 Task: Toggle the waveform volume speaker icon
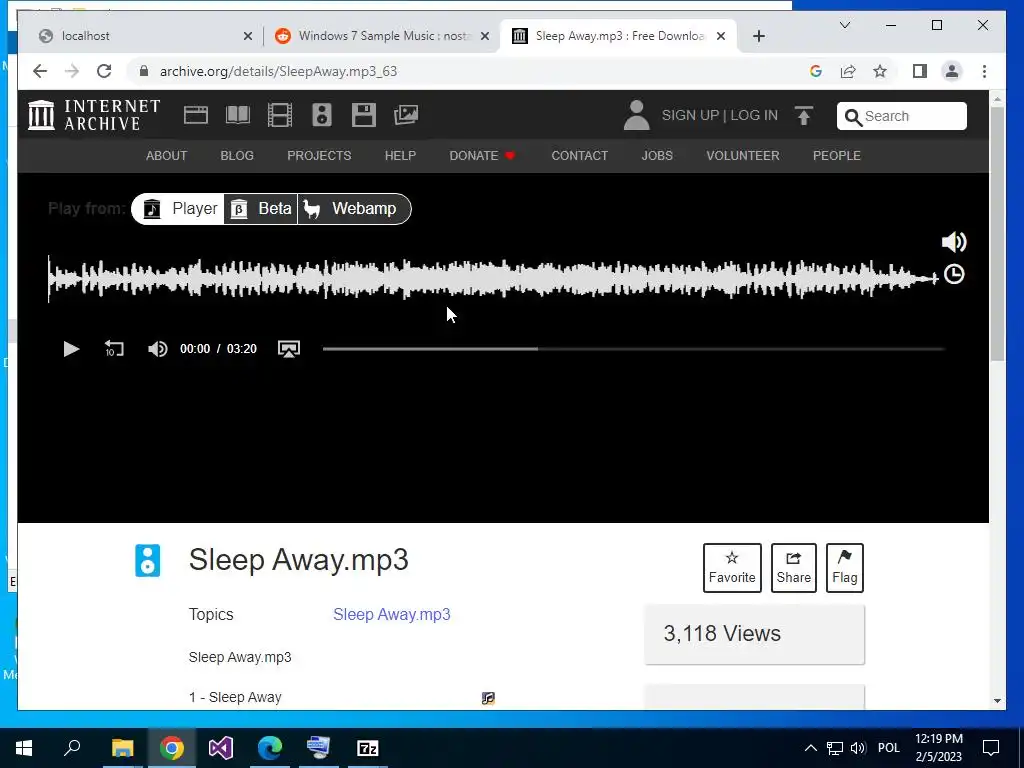[x=954, y=242]
